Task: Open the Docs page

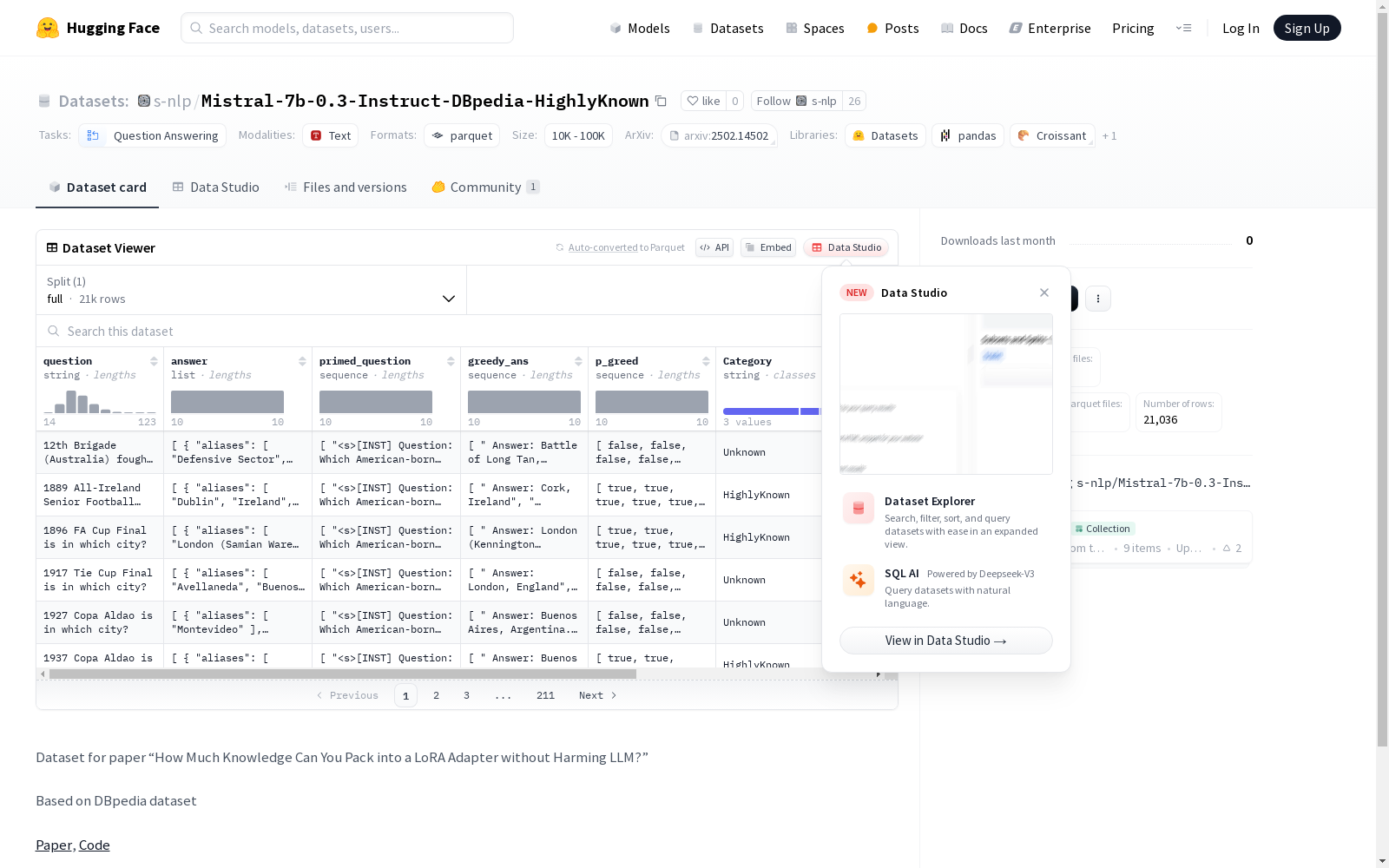Action: click(964, 28)
